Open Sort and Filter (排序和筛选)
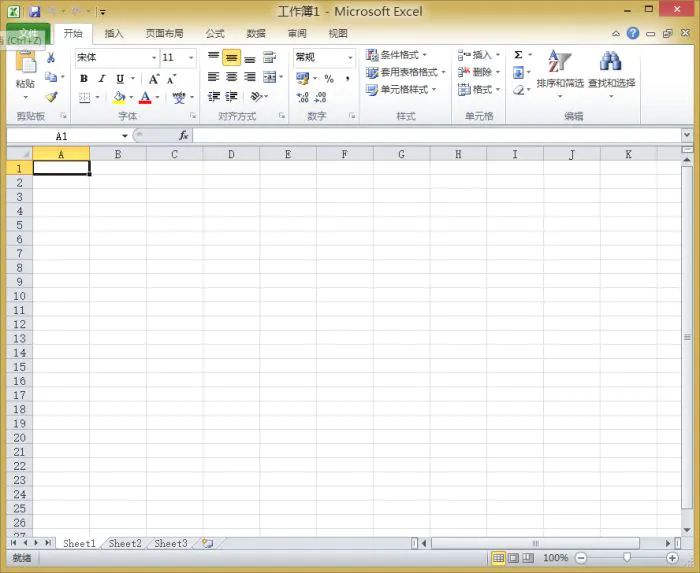This screenshot has height=573, width=700. pyautogui.click(x=560, y=74)
